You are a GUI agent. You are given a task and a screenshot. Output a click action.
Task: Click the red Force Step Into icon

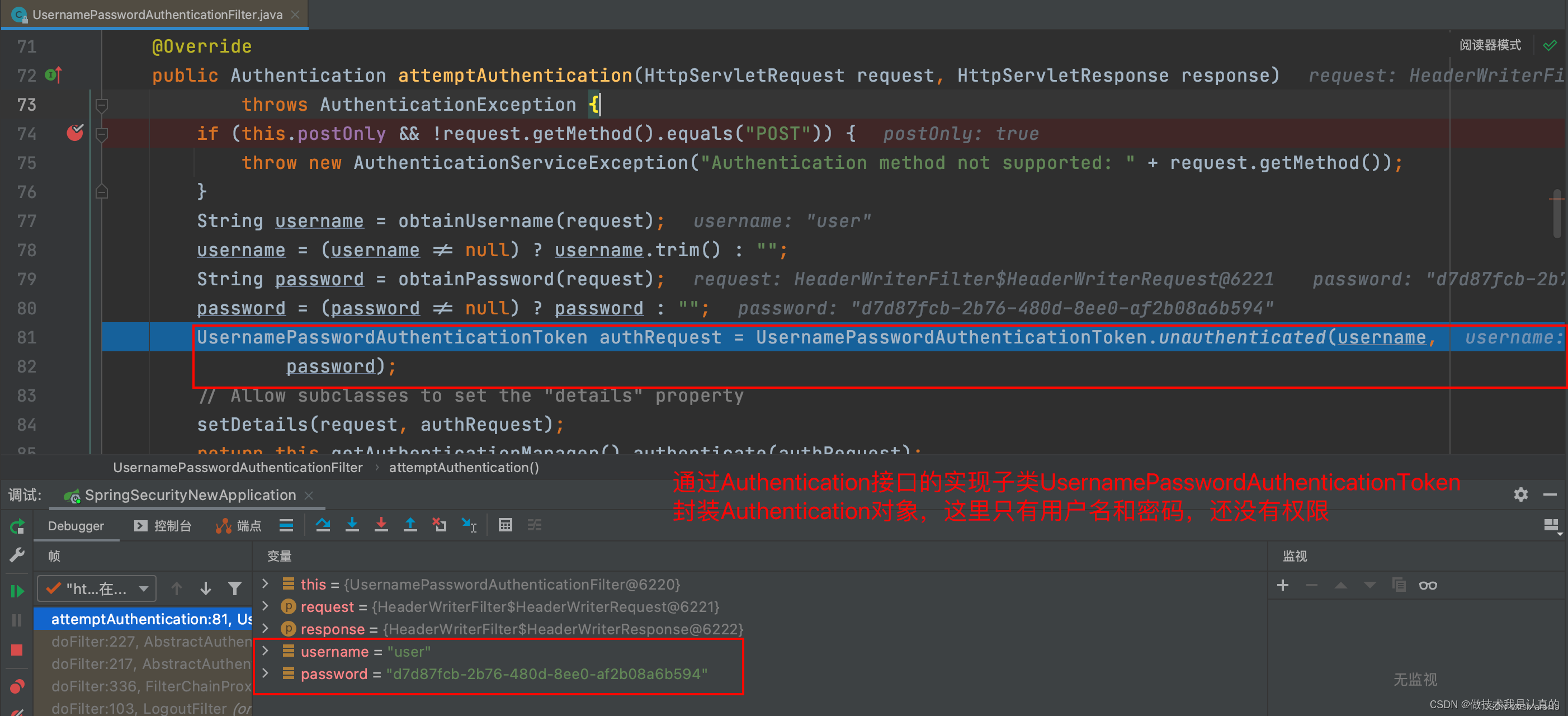(x=381, y=525)
